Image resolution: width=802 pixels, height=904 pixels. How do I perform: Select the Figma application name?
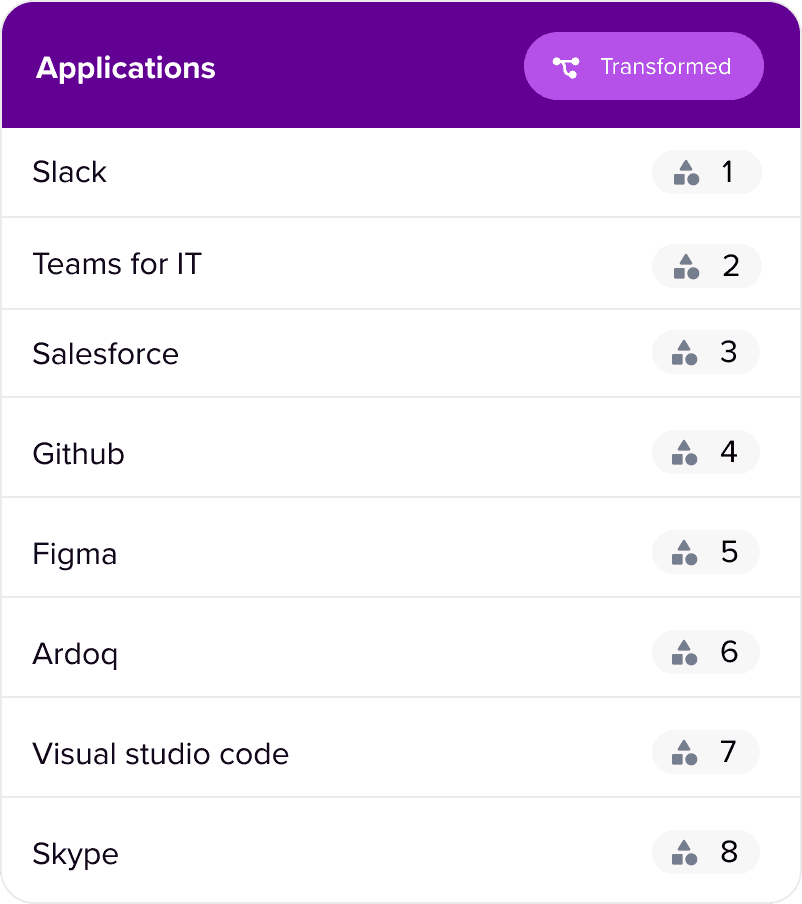[74, 554]
